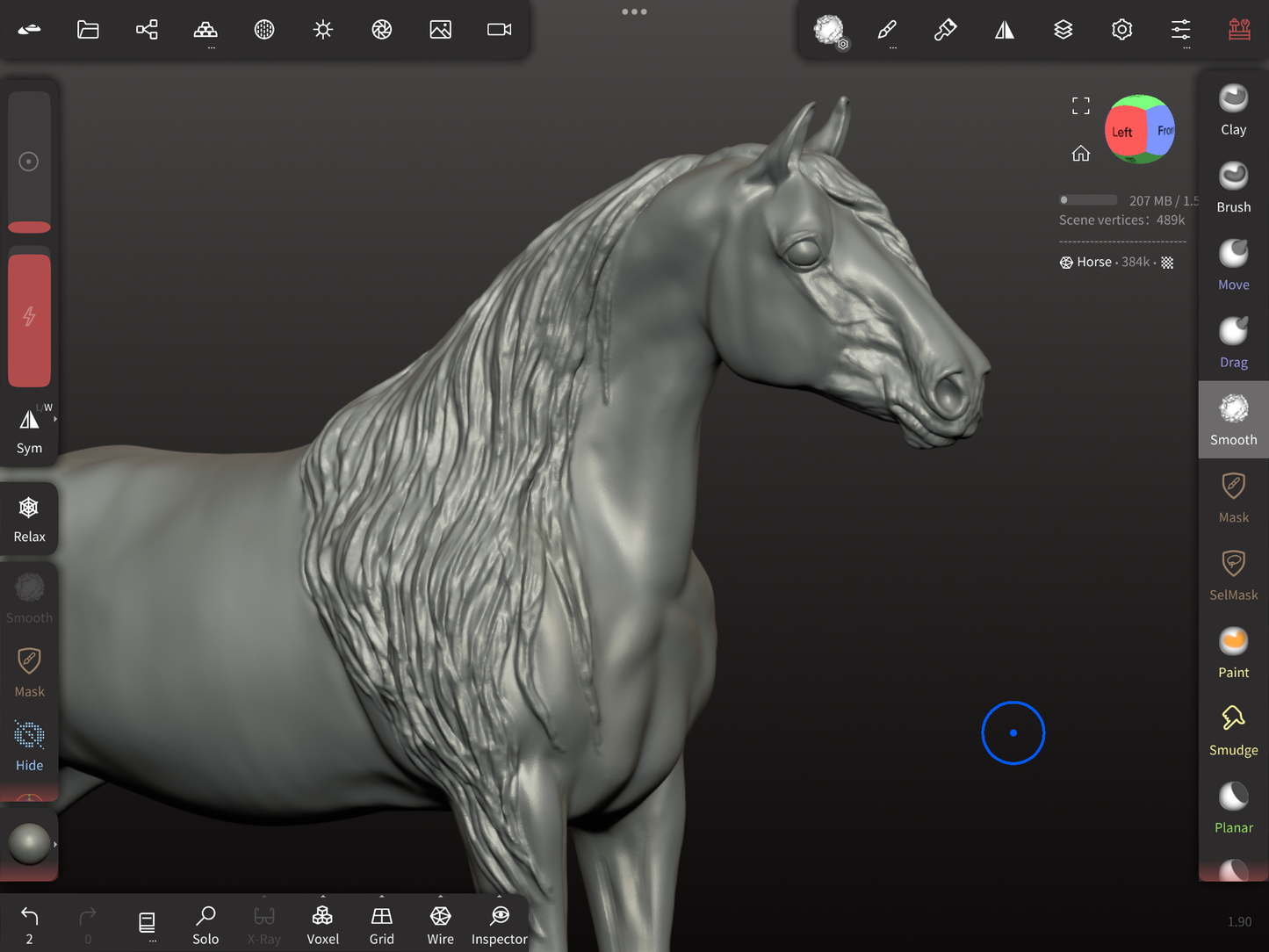Select the Paint tool
Viewport: 1269px width, 952px height.
[1233, 653]
